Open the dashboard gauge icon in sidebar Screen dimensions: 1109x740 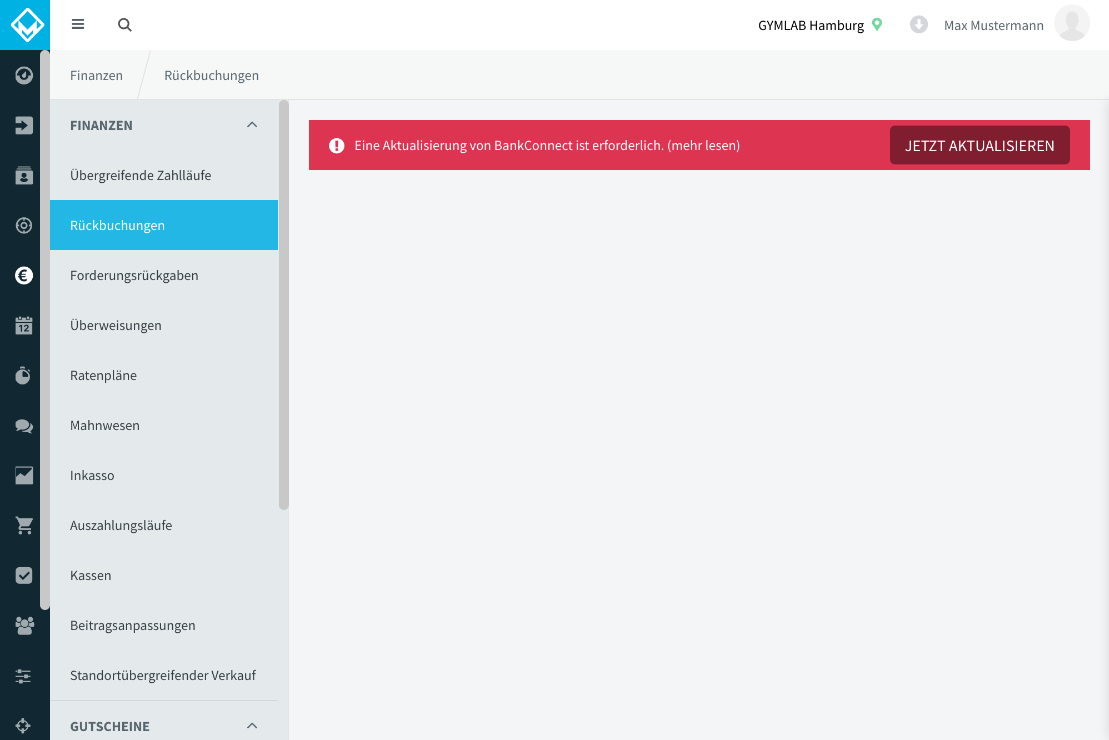[x=24, y=75]
